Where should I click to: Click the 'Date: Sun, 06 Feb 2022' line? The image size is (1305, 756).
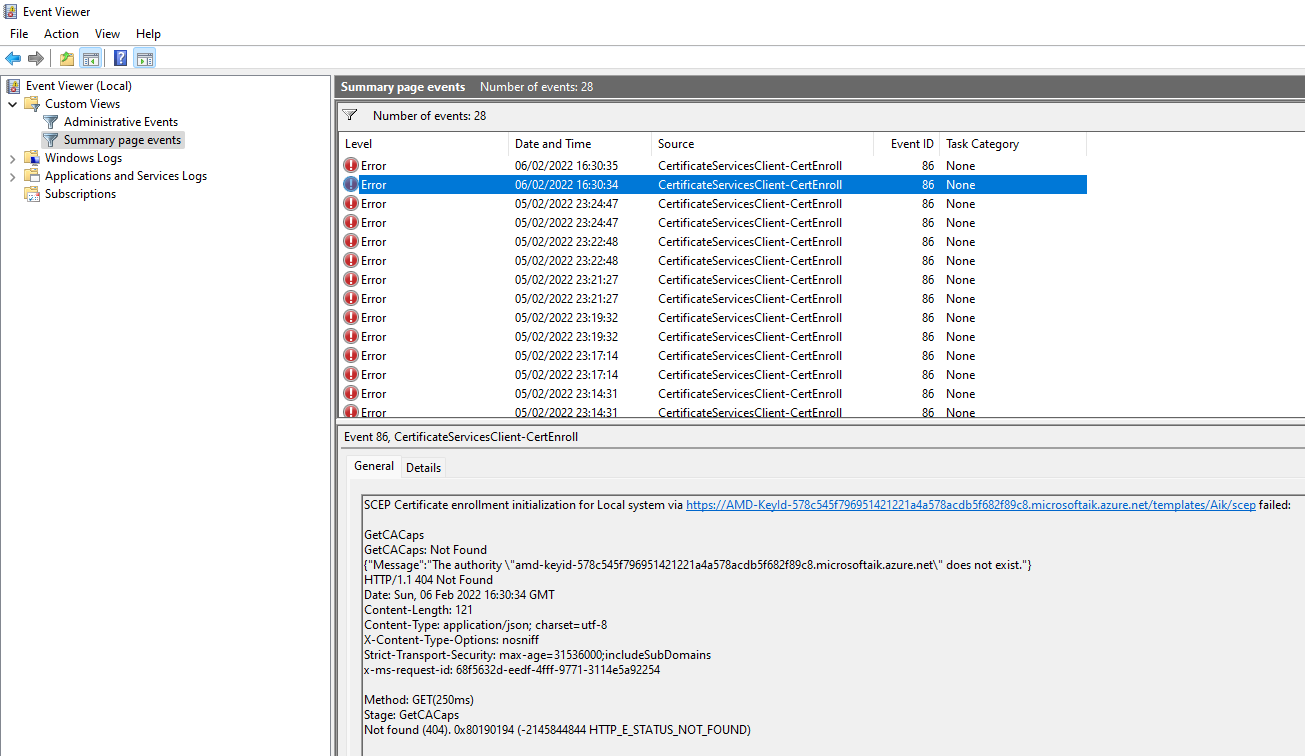coord(459,595)
